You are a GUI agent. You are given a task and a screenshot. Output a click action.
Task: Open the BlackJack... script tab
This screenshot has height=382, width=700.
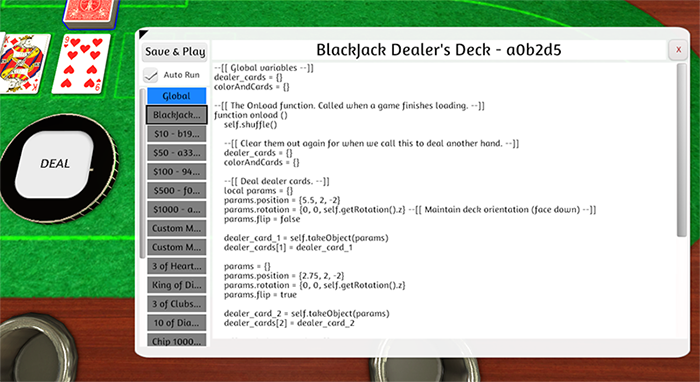177,115
